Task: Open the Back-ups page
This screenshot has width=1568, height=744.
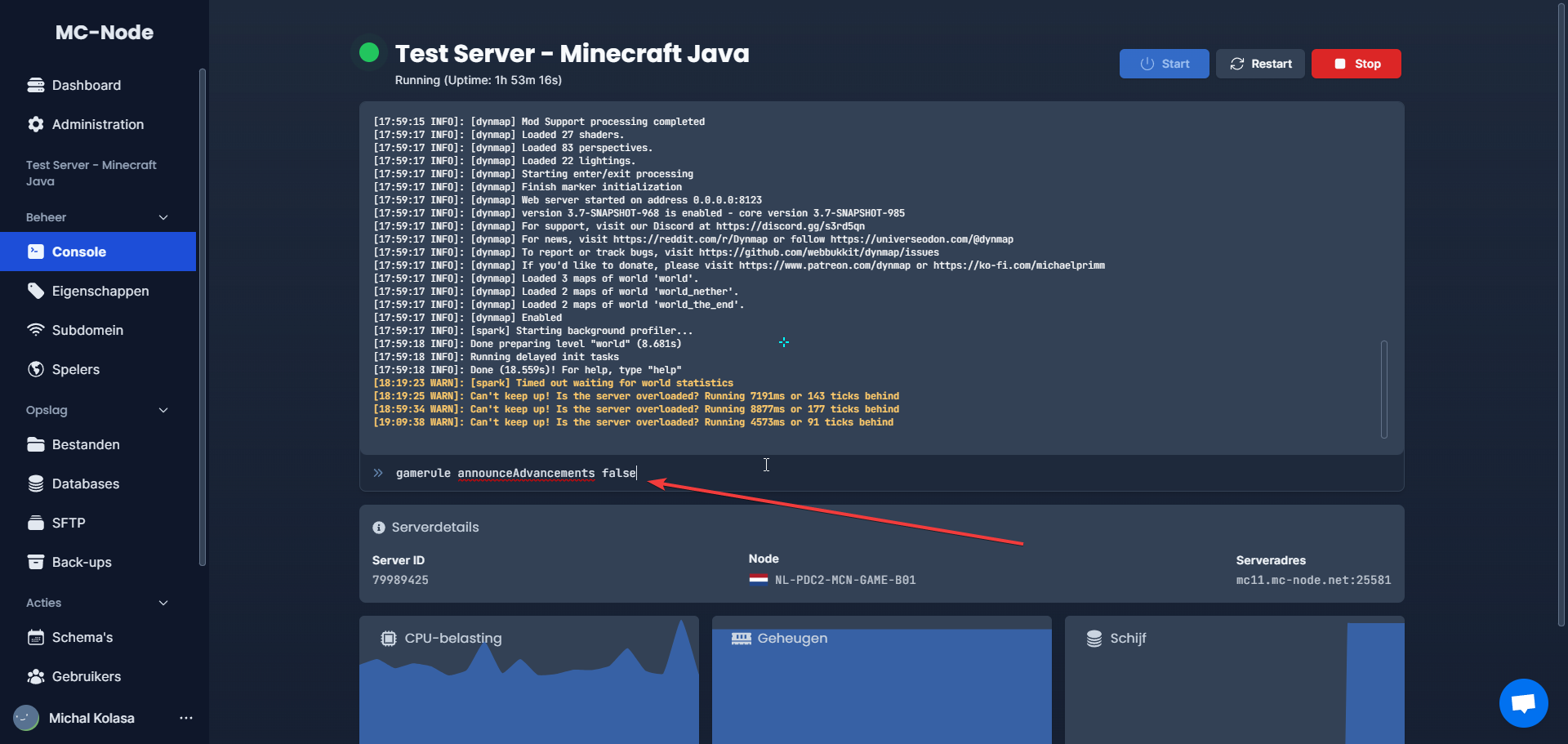Action: tap(98, 562)
